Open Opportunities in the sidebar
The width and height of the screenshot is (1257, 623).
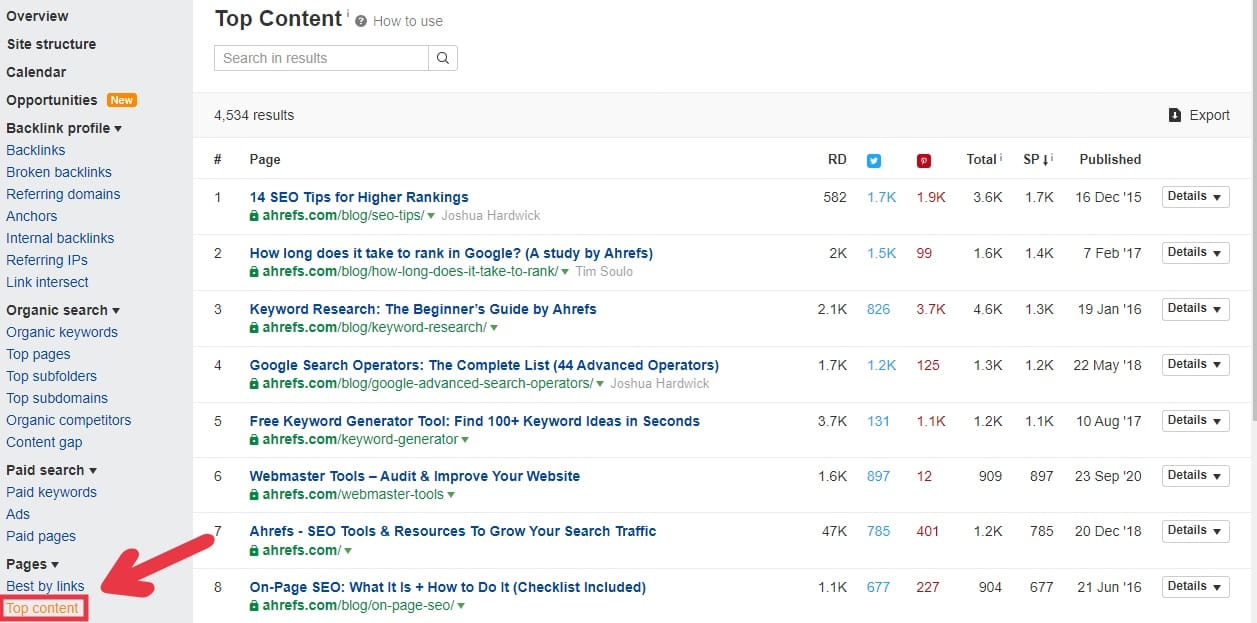(52, 100)
